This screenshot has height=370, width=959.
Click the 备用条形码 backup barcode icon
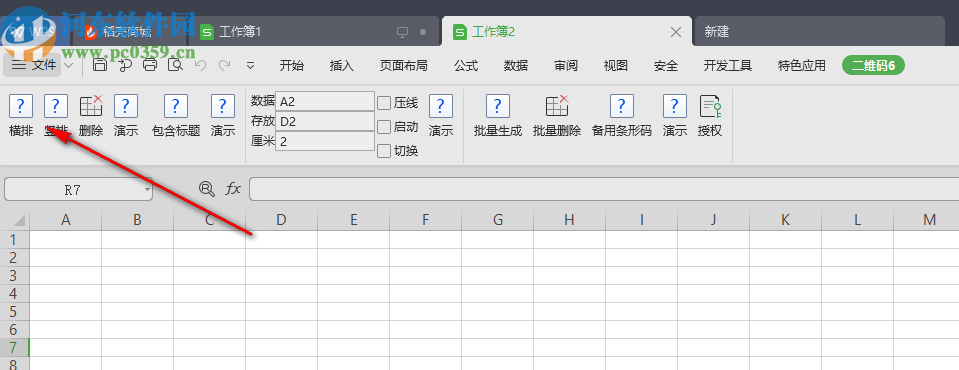tap(621, 106)
